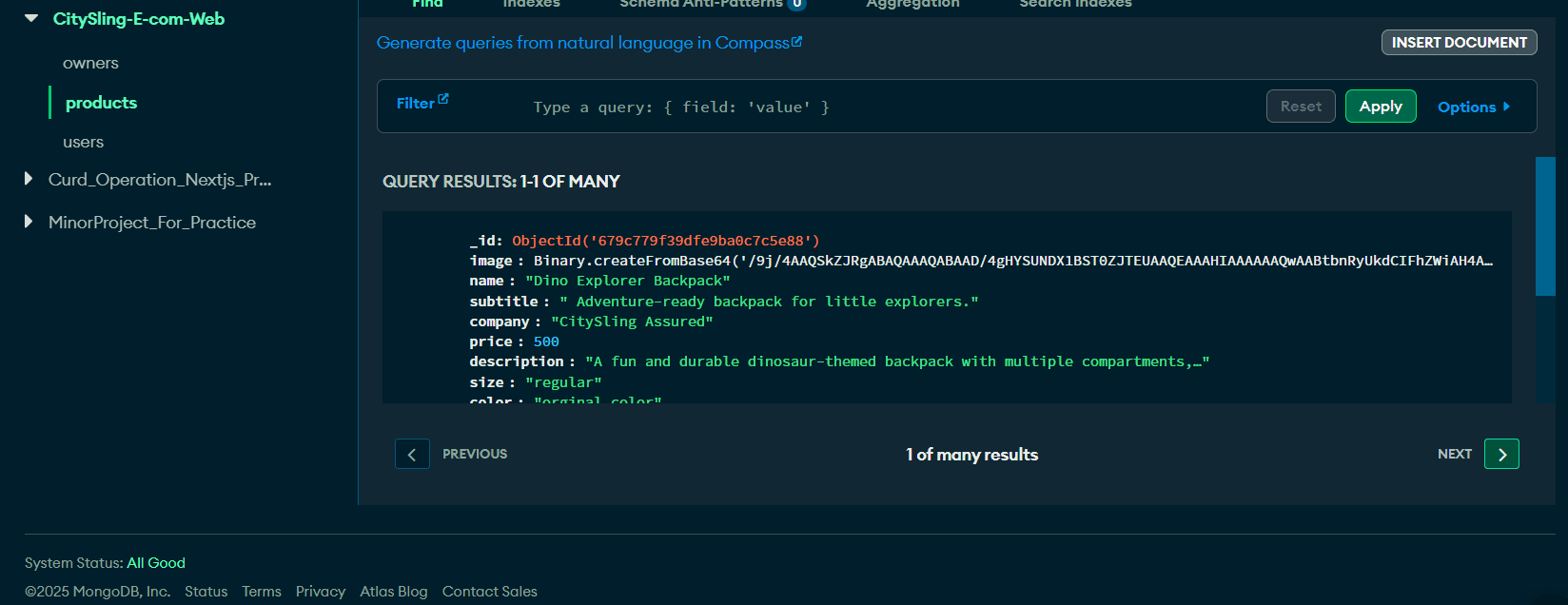Collapse CitySling-E-com-Web database tree
Screen dimensions: 1568x605
click(31, 18)
